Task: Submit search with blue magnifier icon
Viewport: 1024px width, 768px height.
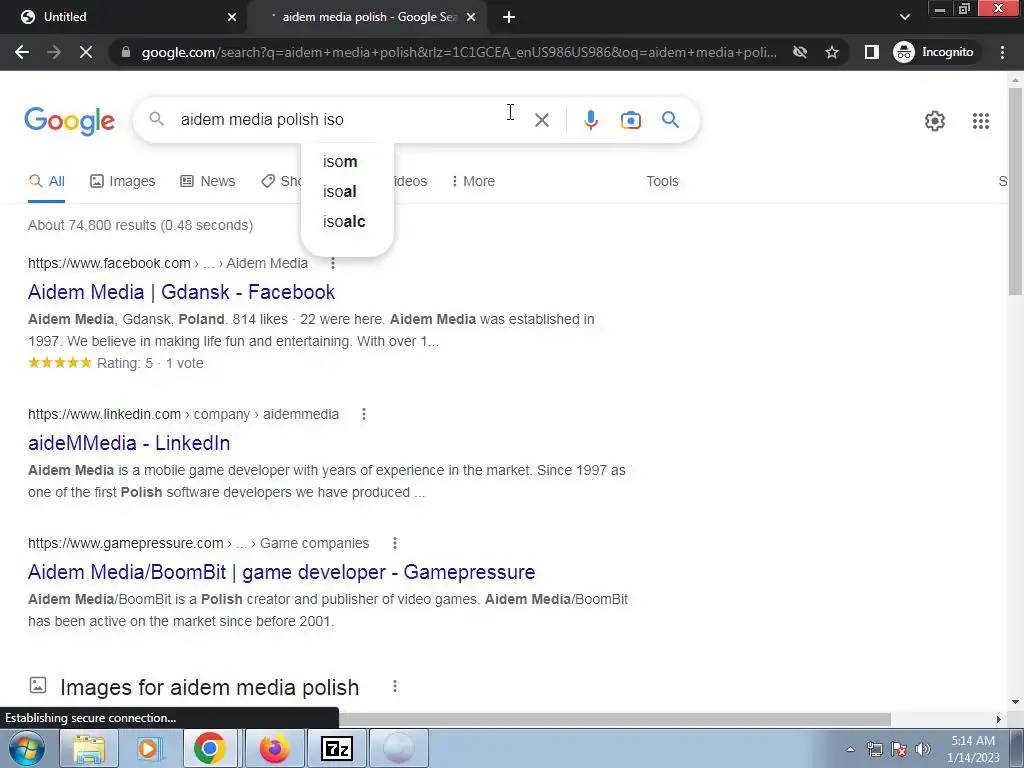Action: (x=670, y=120)
